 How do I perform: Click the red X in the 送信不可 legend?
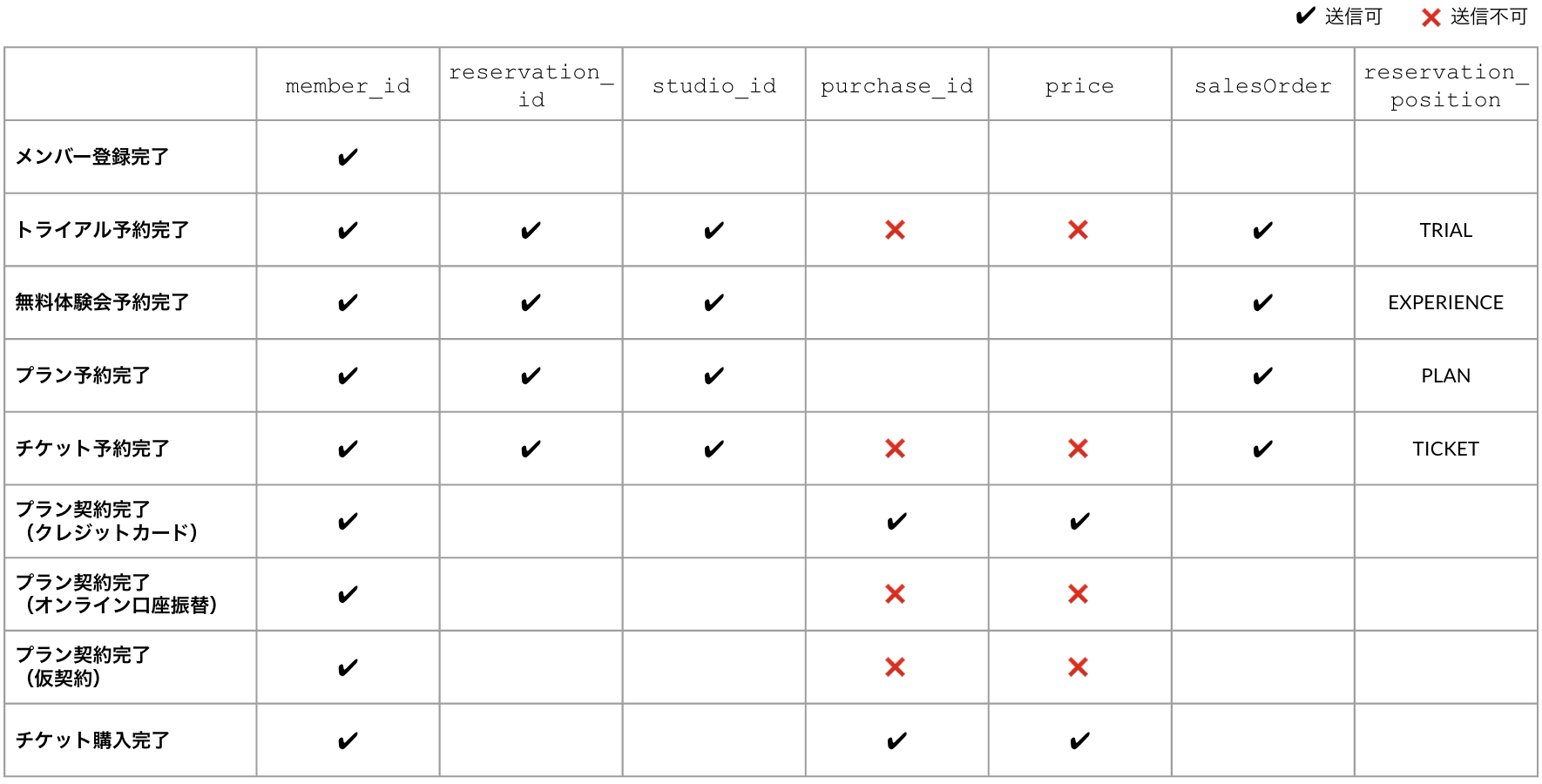coord(1430,17)
